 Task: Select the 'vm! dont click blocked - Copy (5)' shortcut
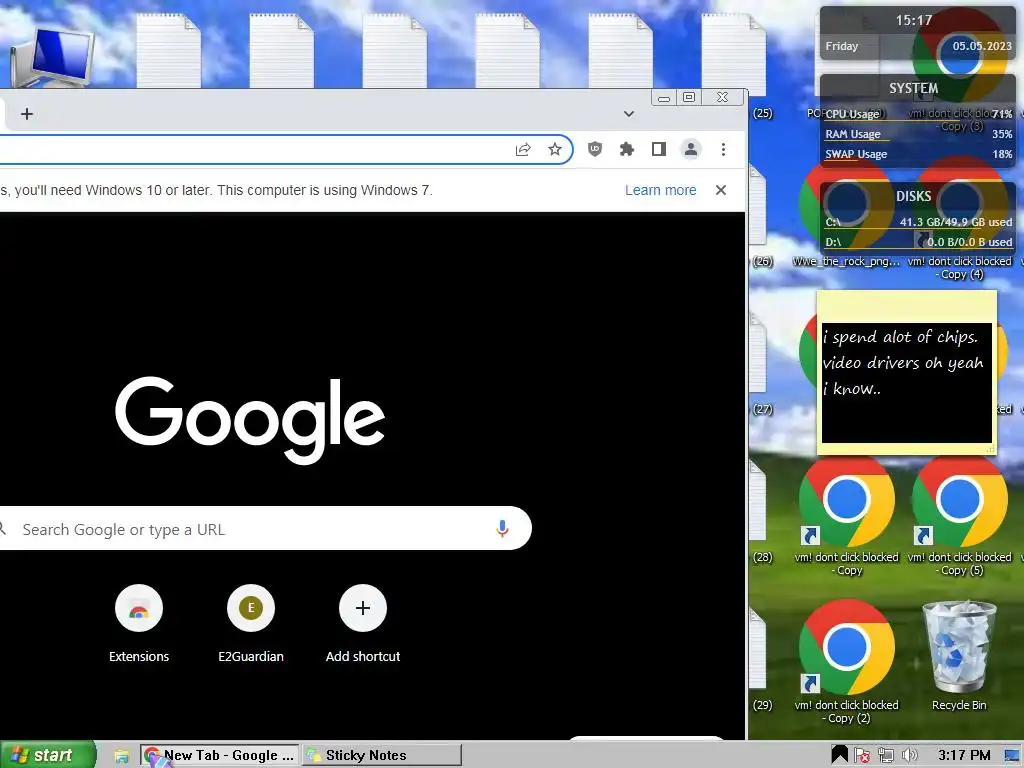pyautogui.click(x=959, y=514)
